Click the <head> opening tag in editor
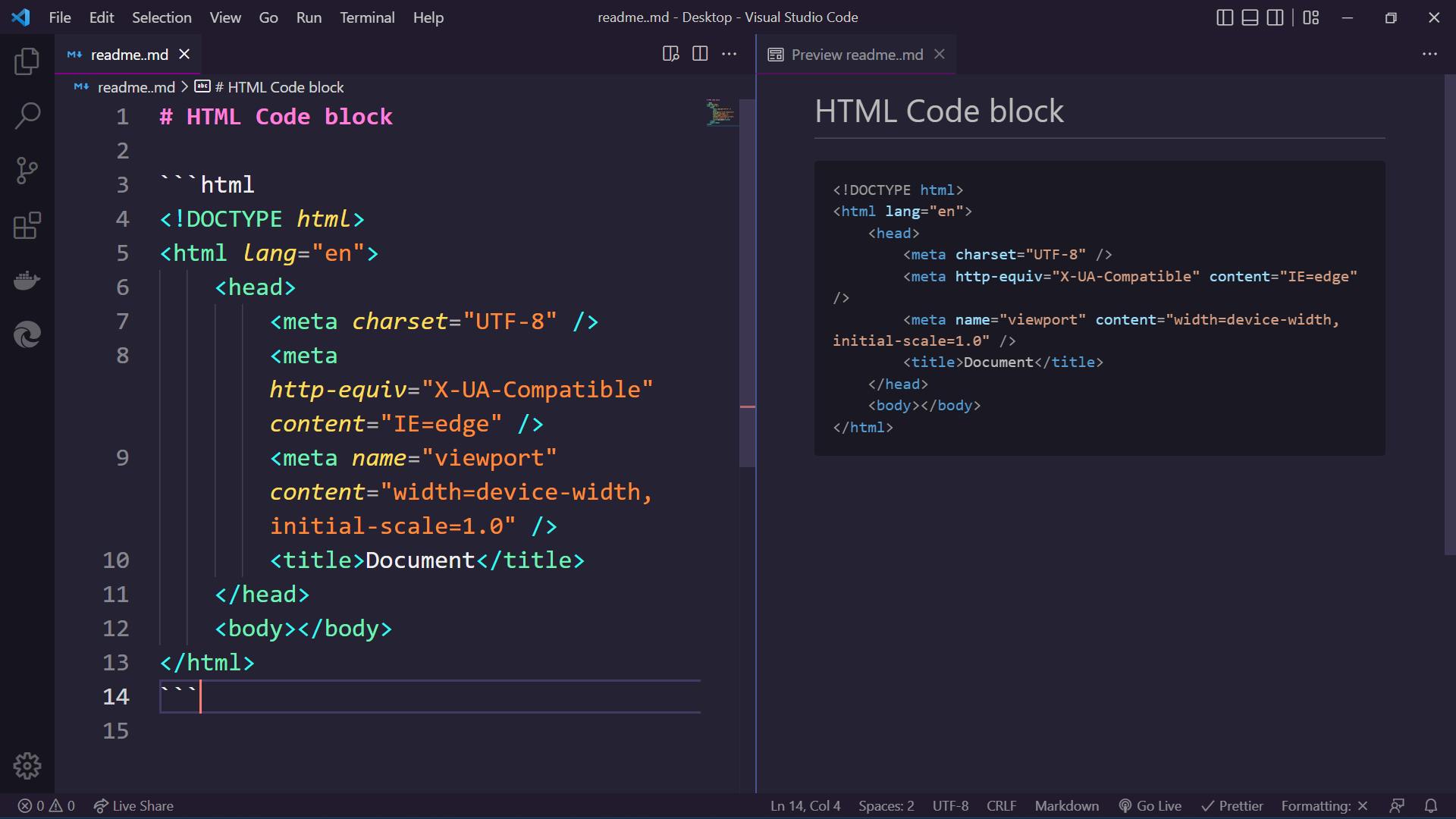 click(x=255, y=287)
